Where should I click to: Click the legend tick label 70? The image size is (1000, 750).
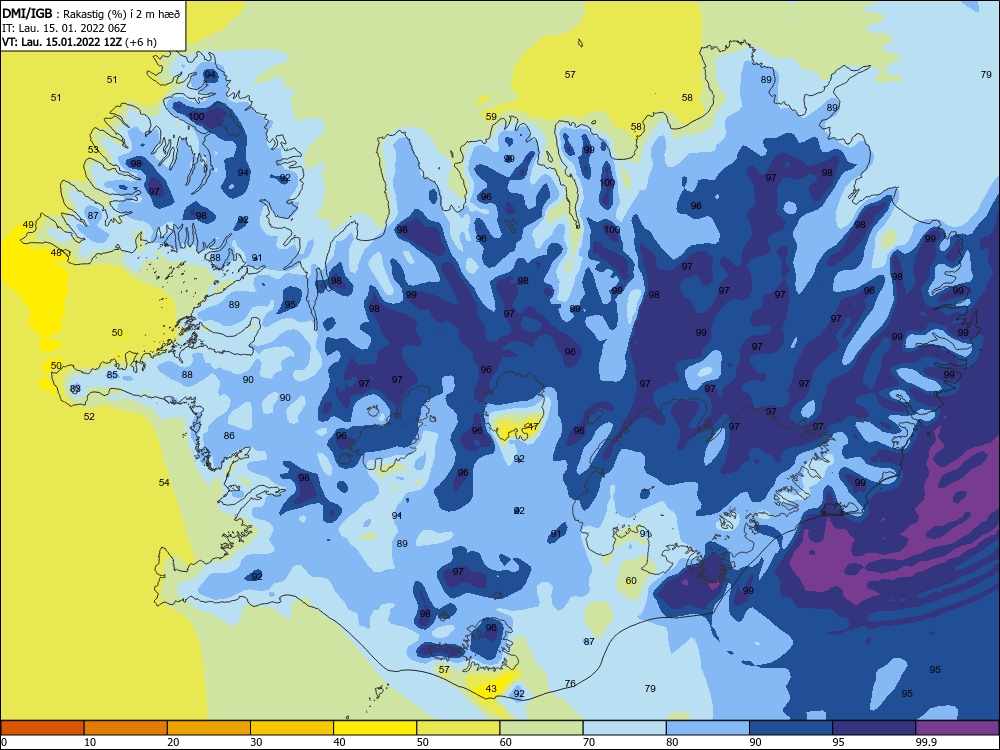coord(589,742)
